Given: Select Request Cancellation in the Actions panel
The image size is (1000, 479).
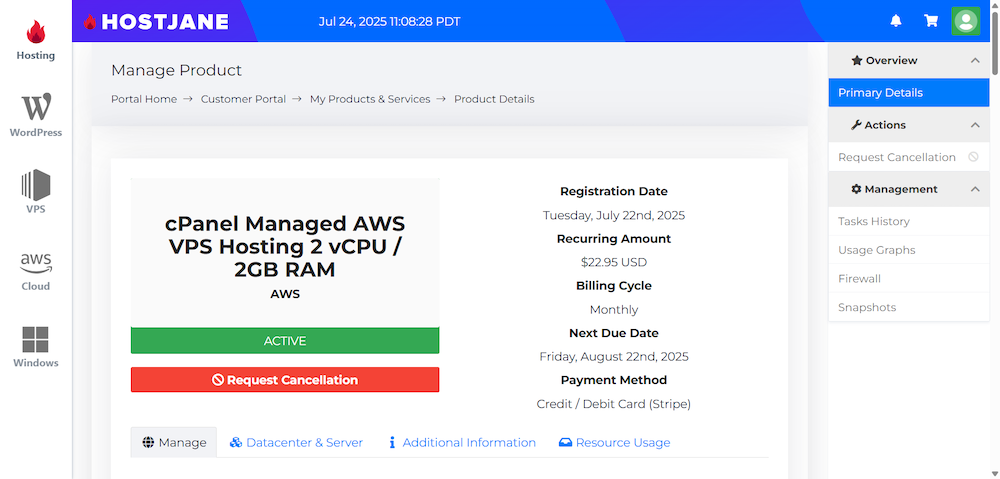Looking at the screenshot, I should pos(909,157).
